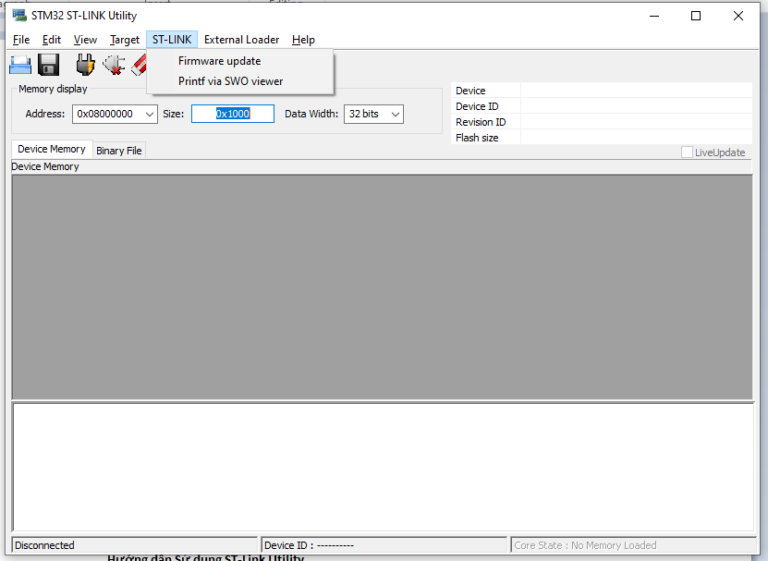
Task: Connect to target using plug icon
Action: point(86,65)
